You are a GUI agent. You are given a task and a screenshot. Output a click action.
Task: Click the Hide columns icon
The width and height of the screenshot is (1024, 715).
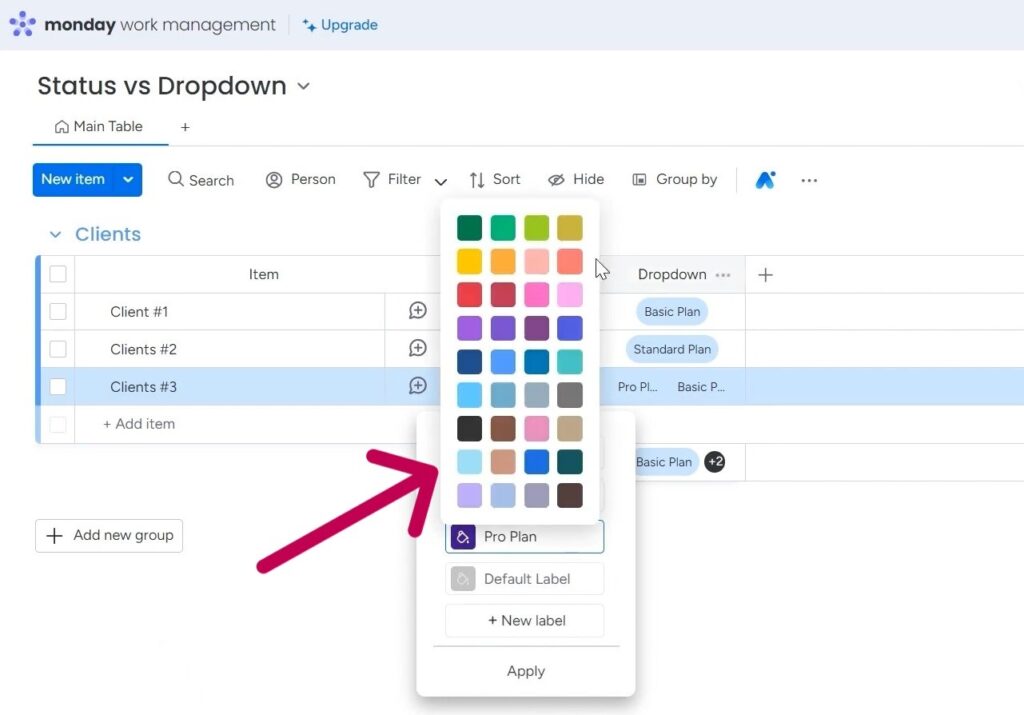[x=556, y=180]
